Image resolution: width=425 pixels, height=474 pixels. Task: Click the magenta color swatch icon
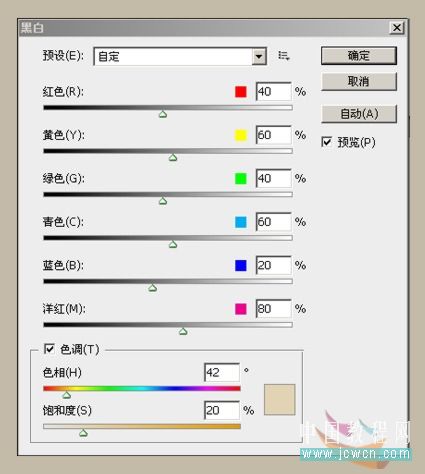[x=241, y=309]
